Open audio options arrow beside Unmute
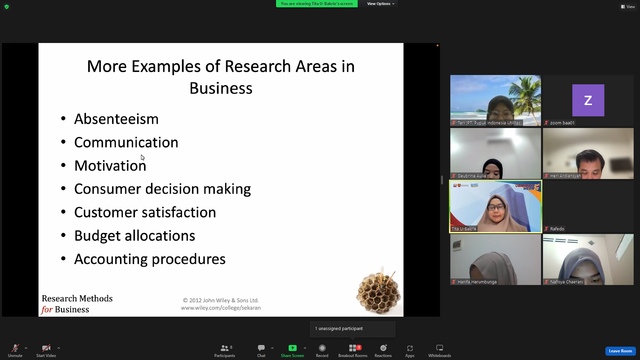640x360 pixels. tap(26, 348)
